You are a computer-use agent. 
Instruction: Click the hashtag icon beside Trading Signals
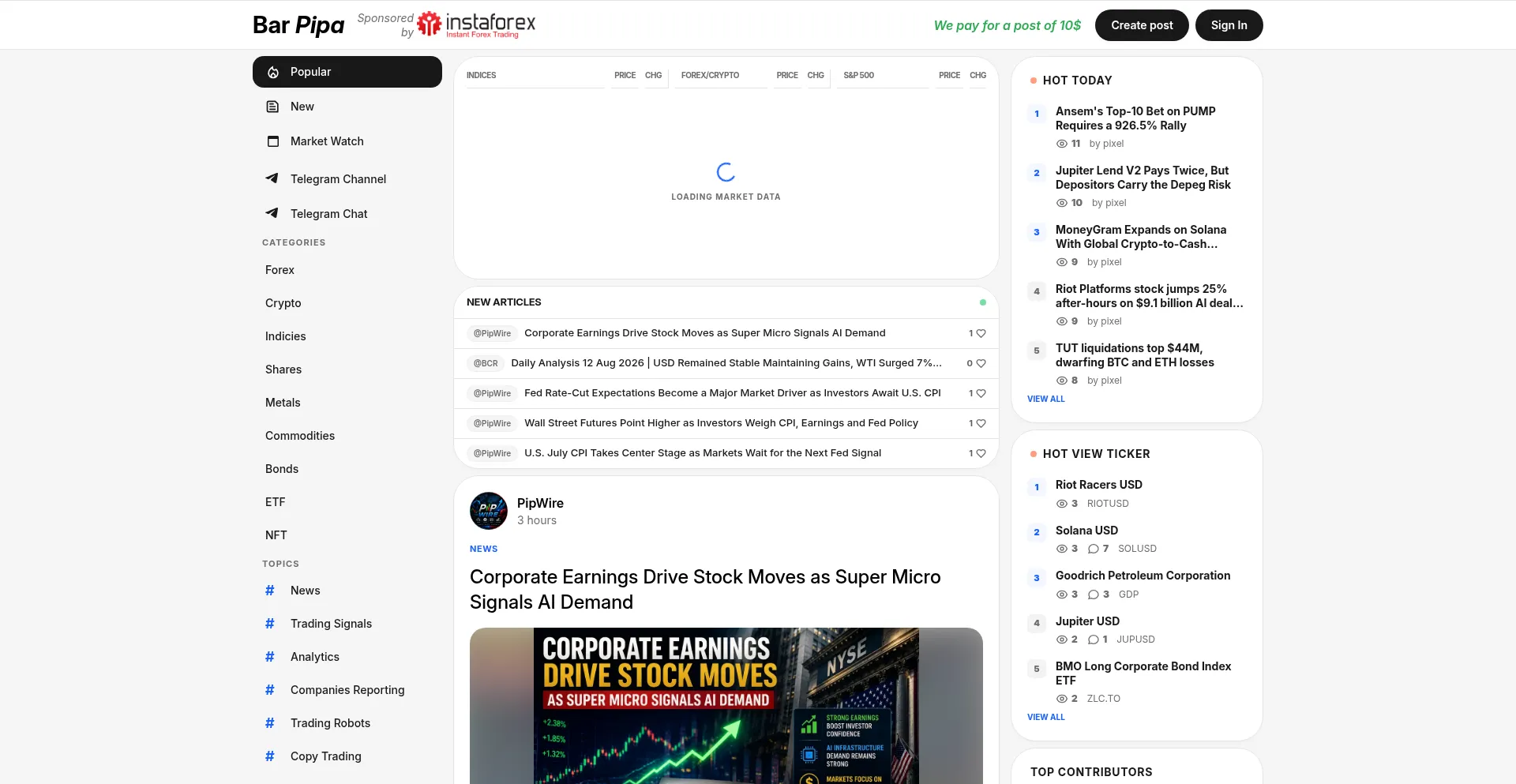(270, 624)
